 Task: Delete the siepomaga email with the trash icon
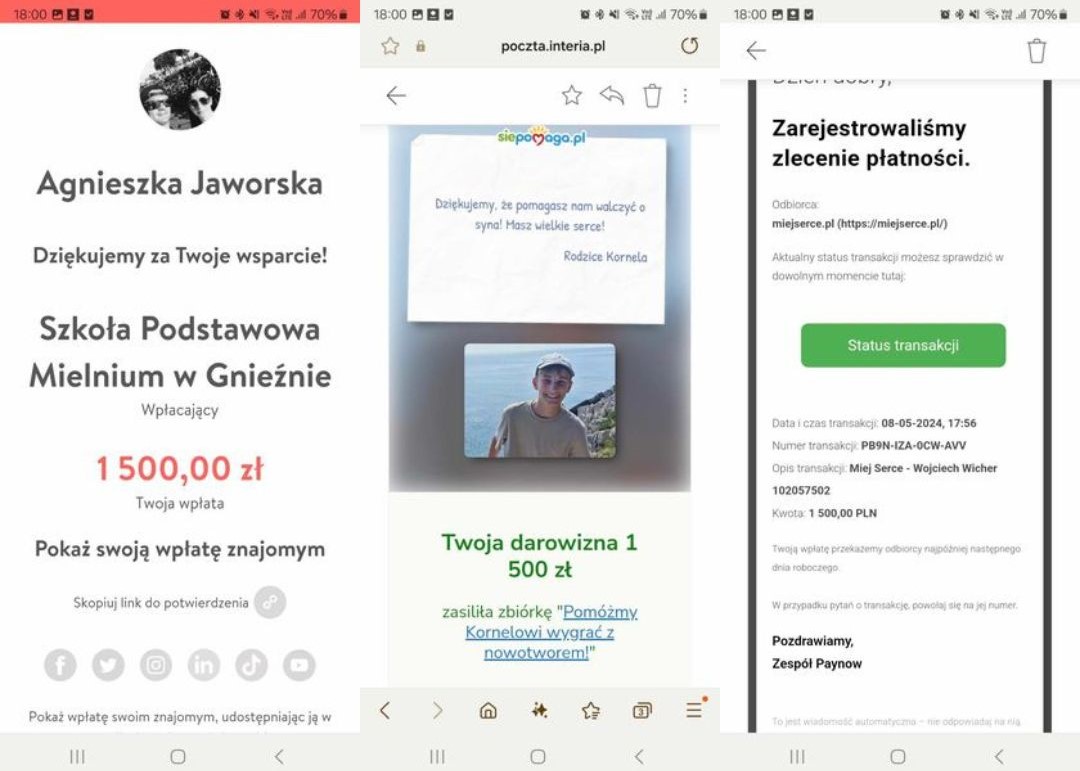[x=652, y=95]
